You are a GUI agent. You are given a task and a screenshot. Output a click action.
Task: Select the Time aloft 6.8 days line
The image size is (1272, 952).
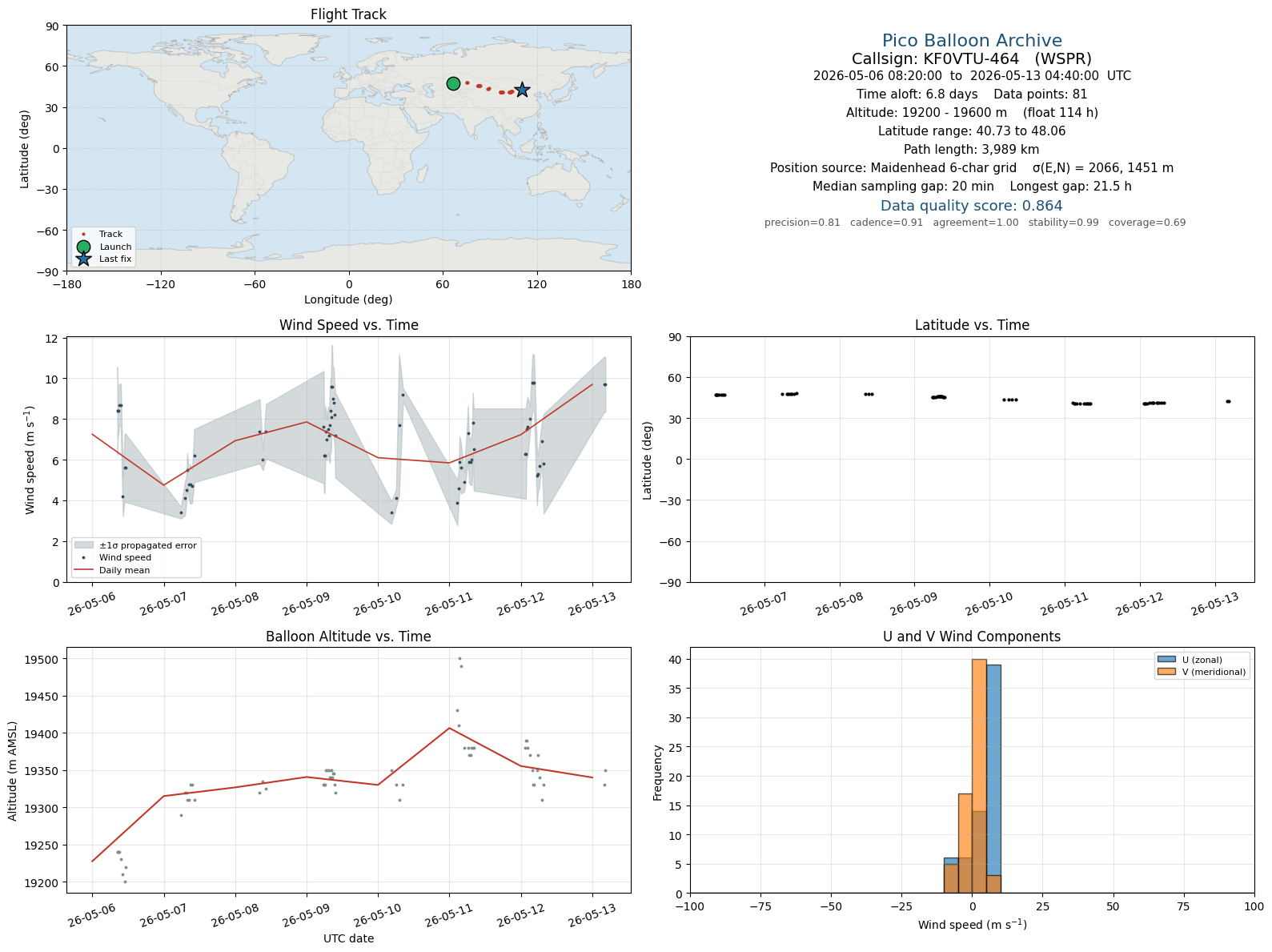tap(972, 94)
